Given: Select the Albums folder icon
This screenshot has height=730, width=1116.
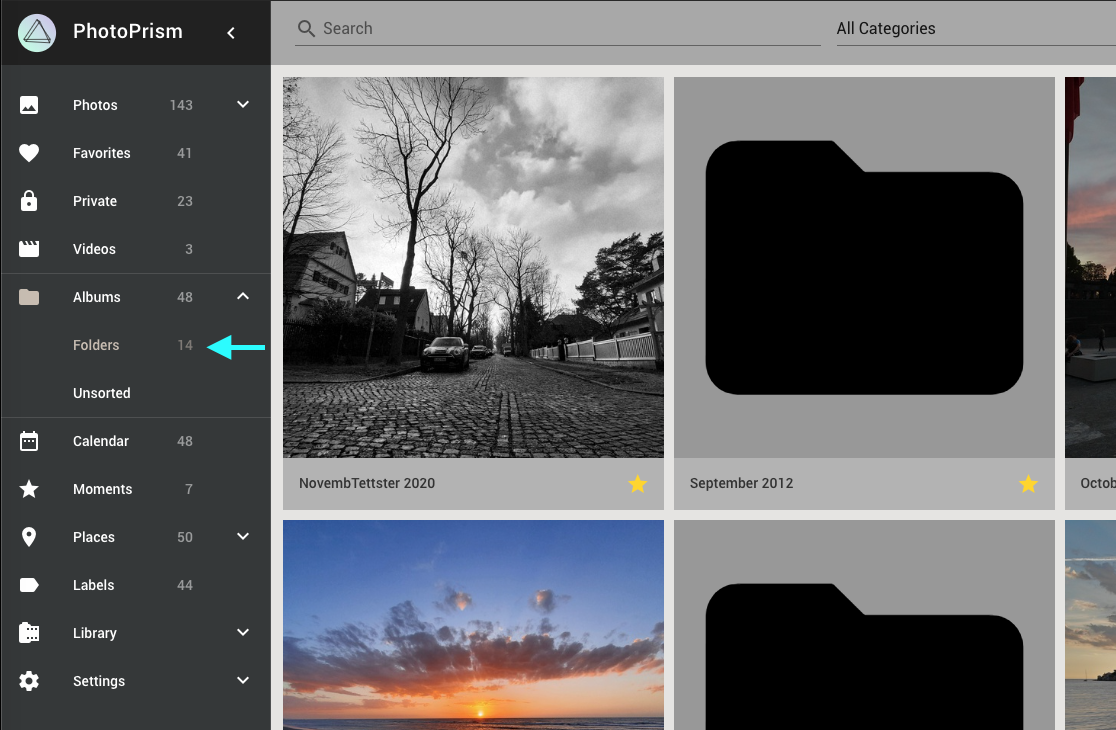Looking at the screenshot, I should (29, 297).
